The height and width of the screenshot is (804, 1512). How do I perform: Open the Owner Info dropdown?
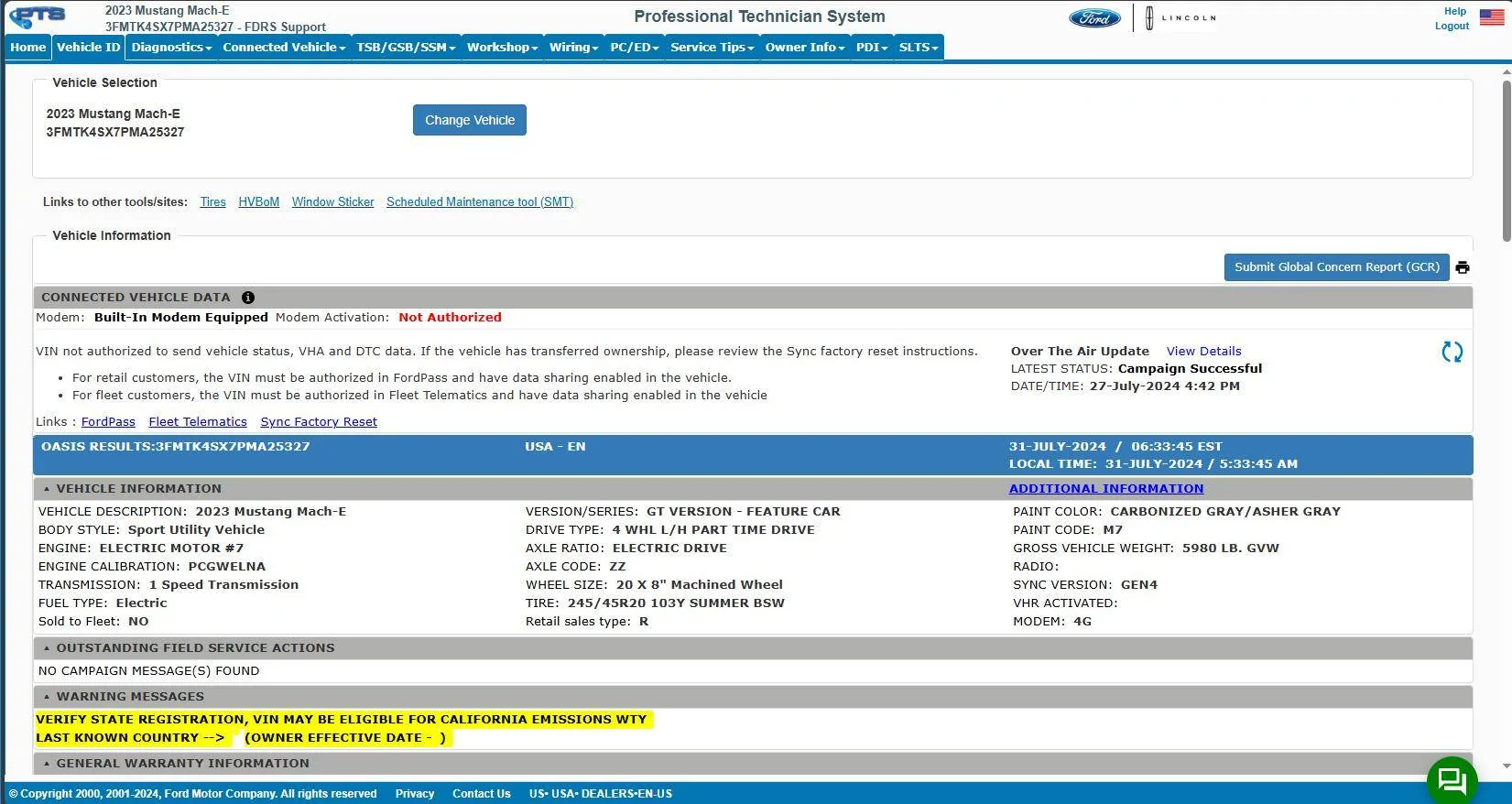805,48
